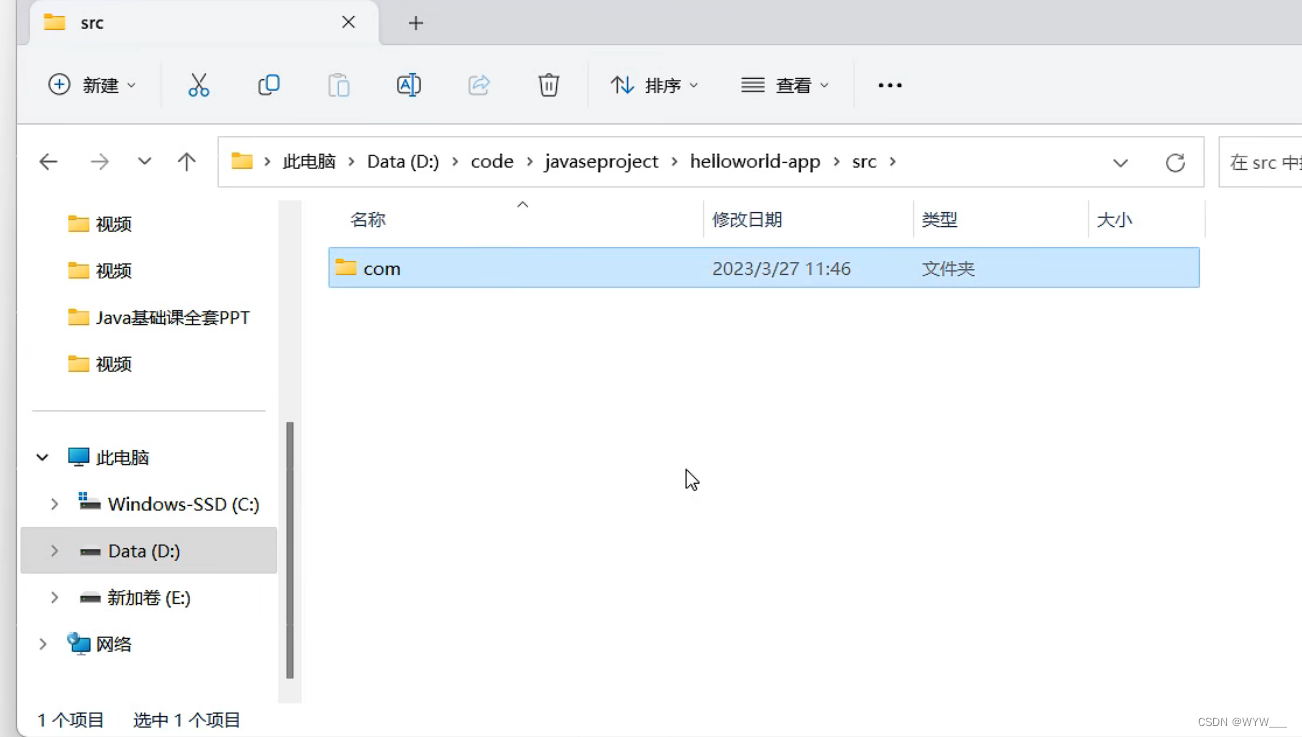Viewport: 1302px width, 737px height.
Task: Expand the chevron after src in the address bar
Action: [x=892, y=161]
